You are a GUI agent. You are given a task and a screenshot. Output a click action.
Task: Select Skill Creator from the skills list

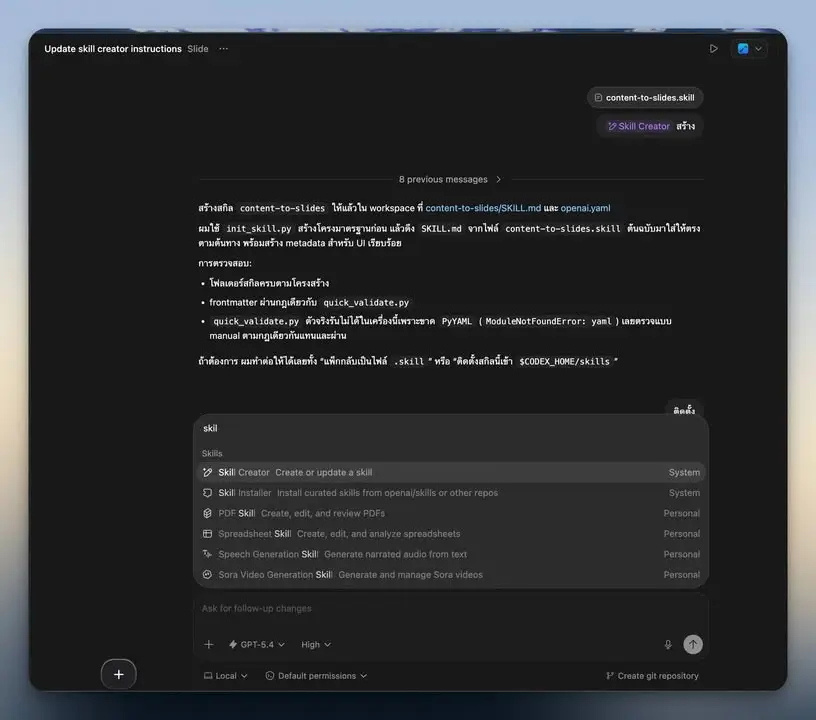pos(451,472)
